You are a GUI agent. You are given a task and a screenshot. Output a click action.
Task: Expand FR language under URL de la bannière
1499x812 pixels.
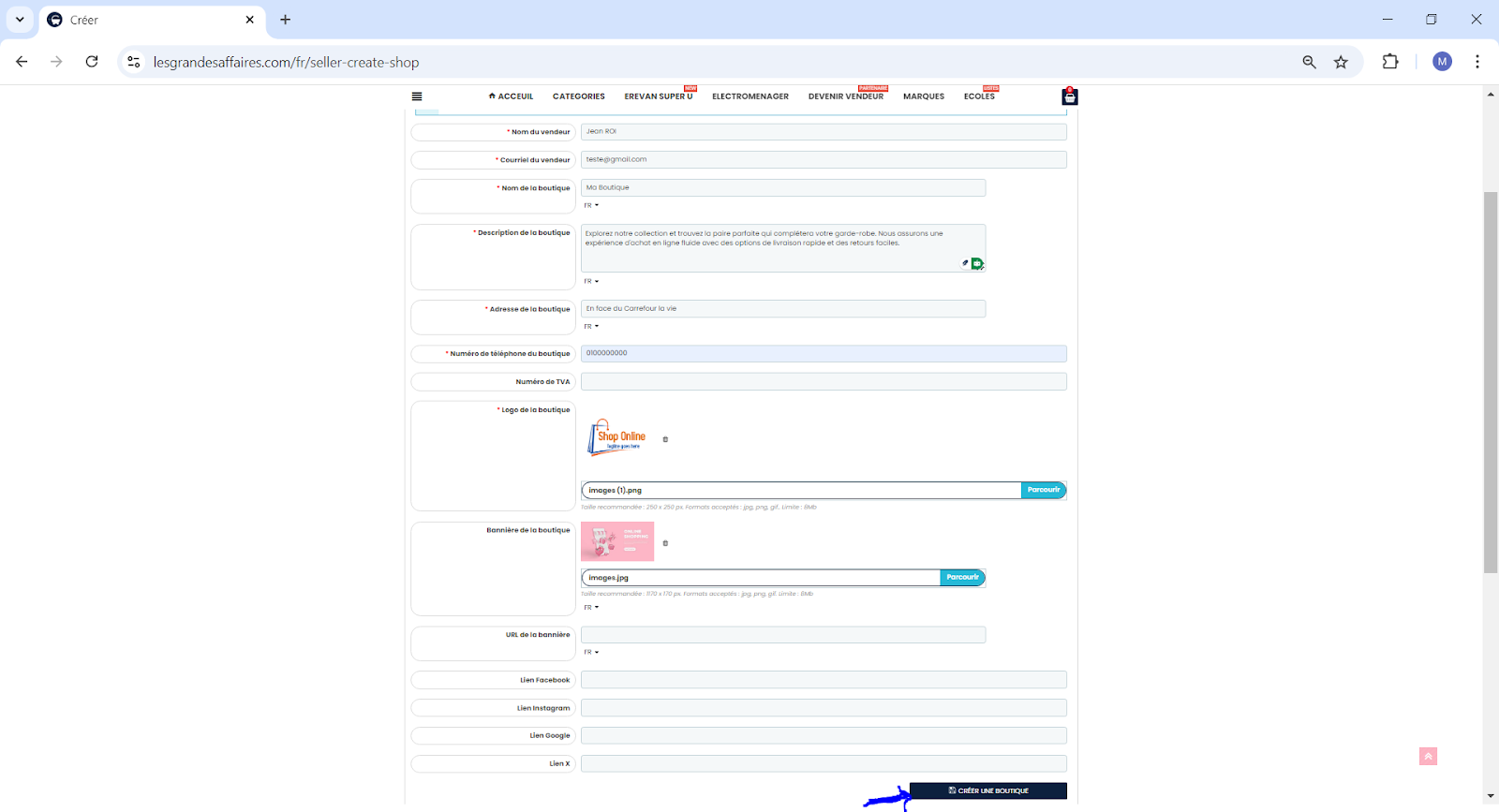[x=591, y=652]
